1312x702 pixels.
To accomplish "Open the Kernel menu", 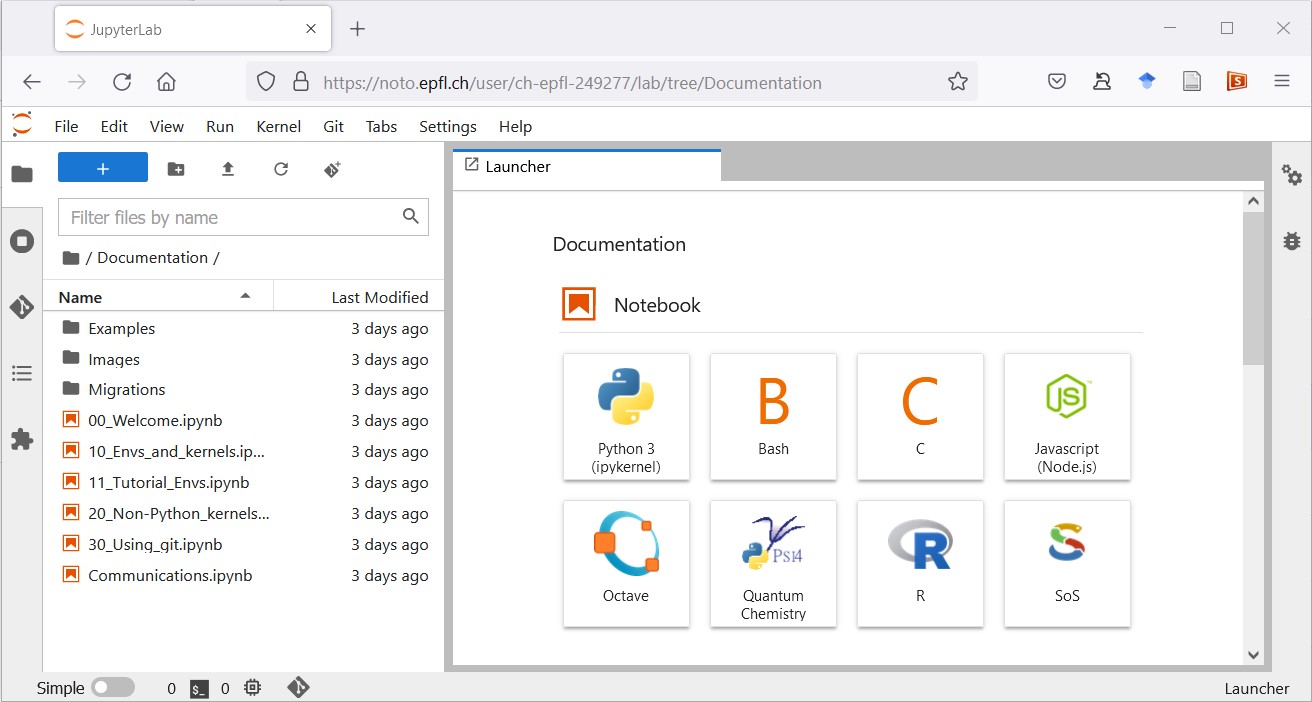I will pyautogui.click(x=278, y=126).
